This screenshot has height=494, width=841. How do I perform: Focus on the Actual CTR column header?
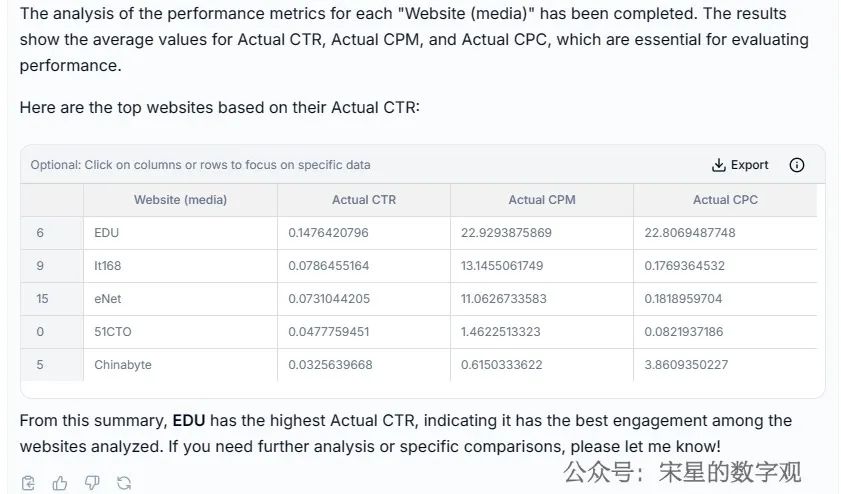click(x=364, y=200)
